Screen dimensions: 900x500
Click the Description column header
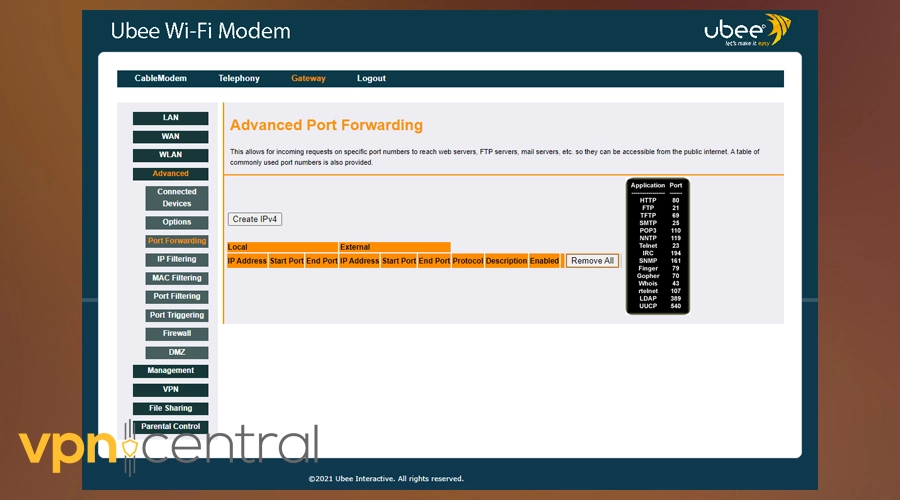pos(506,261)
